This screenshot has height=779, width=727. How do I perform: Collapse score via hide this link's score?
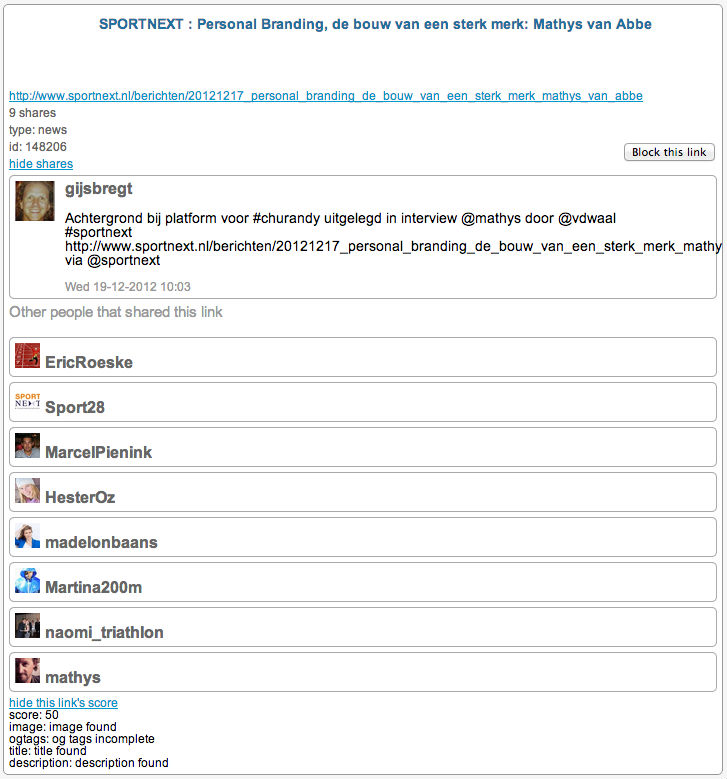pyautogui.click(x=63, y=703)
